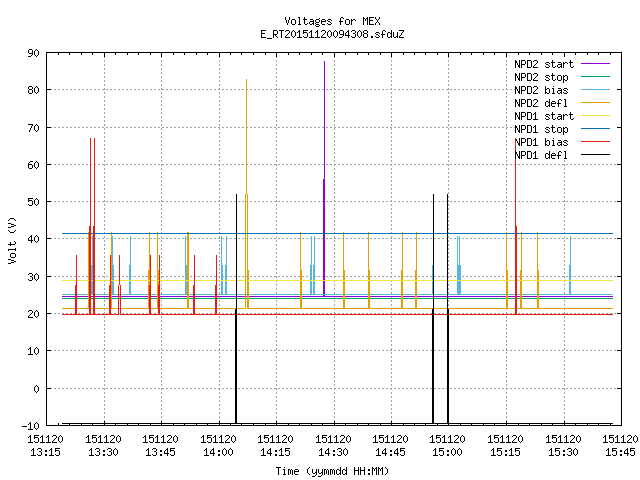Click the 'NPD2 defl' legend label
This screenshot has height=480, width=640.
541,103
